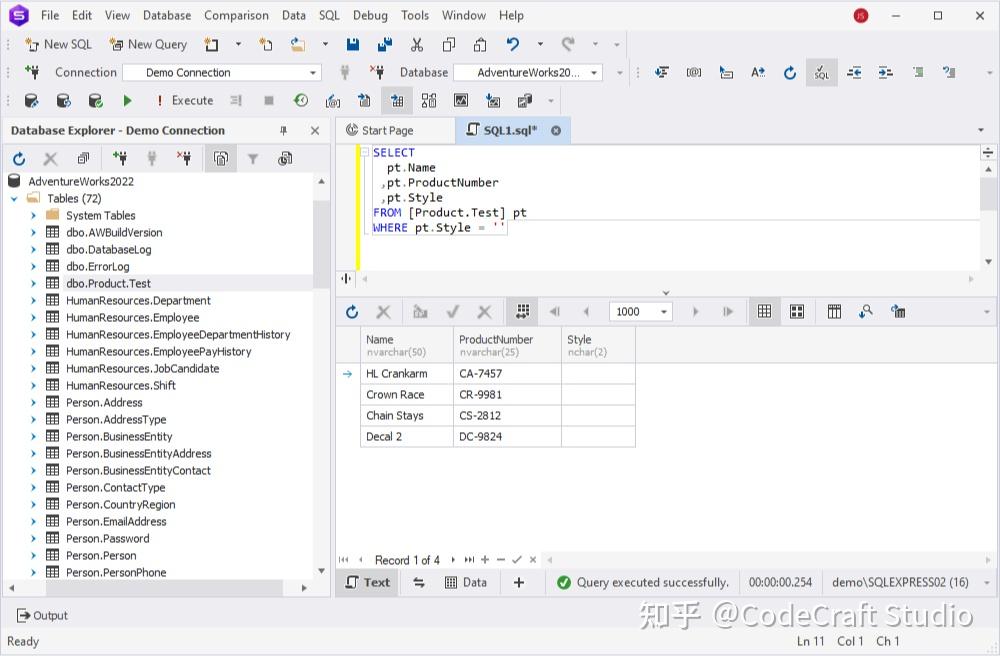The width and height of the screenshot is (1000, 656).
Task: Switch results to card view
Action: [x=797, y=311]
